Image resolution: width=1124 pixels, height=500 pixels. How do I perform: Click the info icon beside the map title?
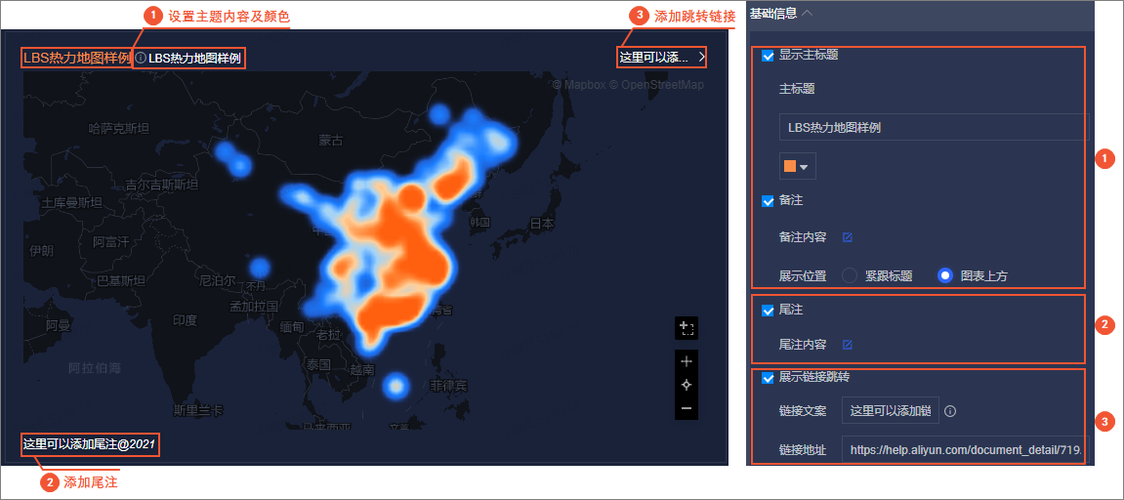pyautogui.click(x=140, y=58)
